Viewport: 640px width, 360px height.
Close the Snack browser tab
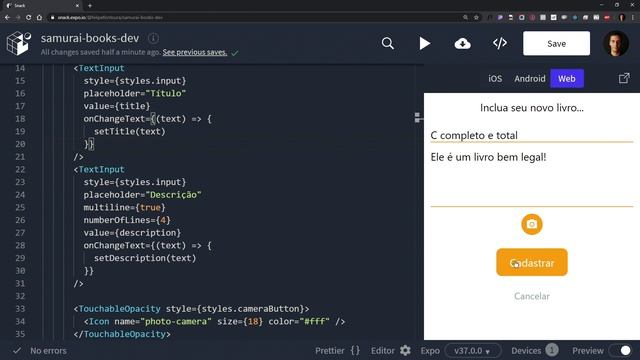coord(77,6)
